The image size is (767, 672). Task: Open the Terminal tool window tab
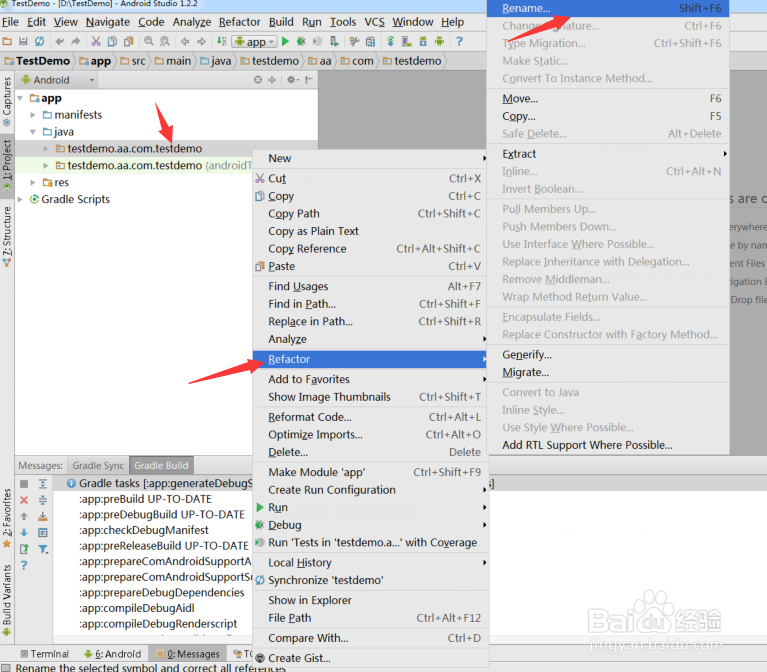point(44,654)
